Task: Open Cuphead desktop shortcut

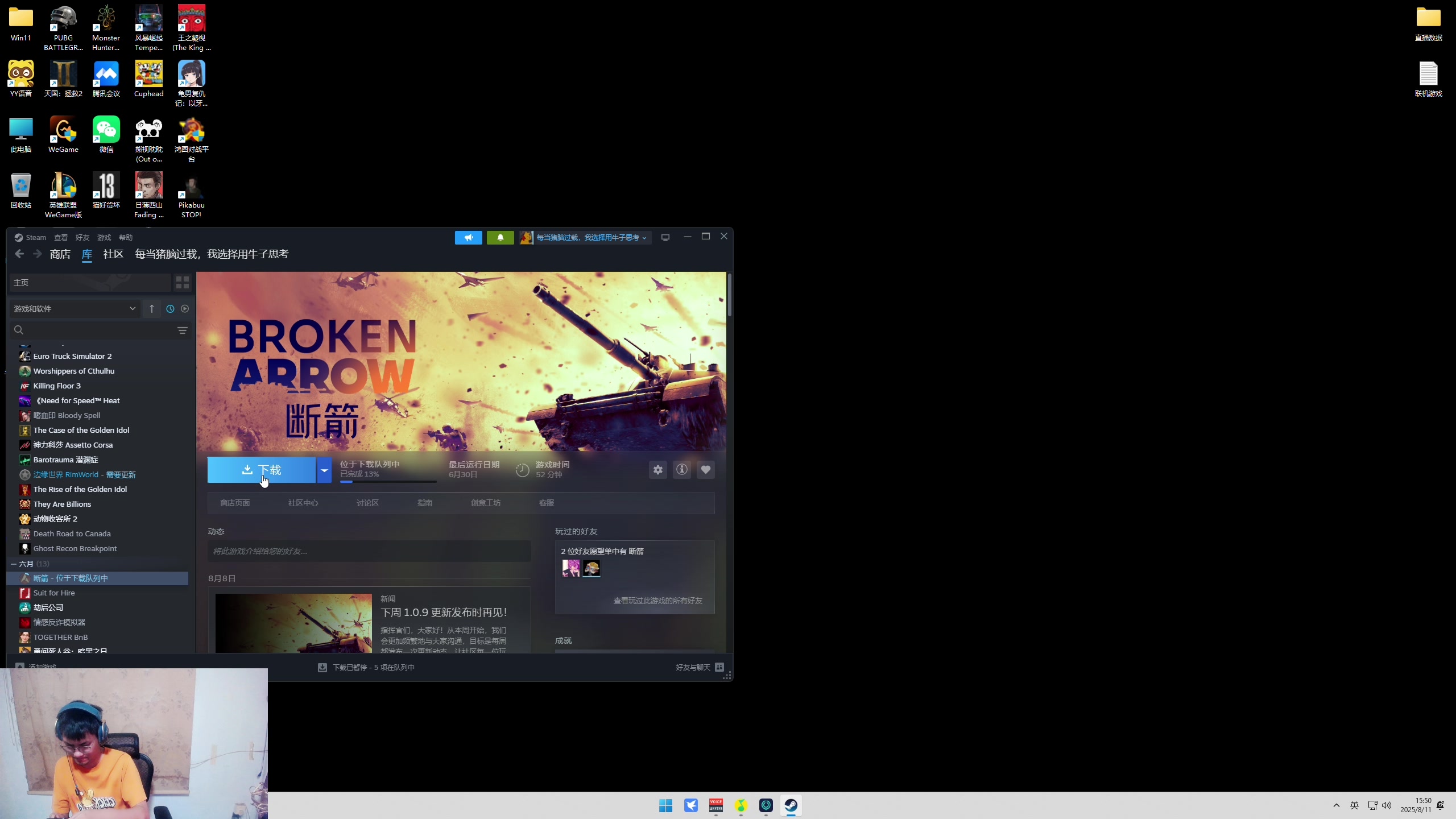Action: point(148,80)
